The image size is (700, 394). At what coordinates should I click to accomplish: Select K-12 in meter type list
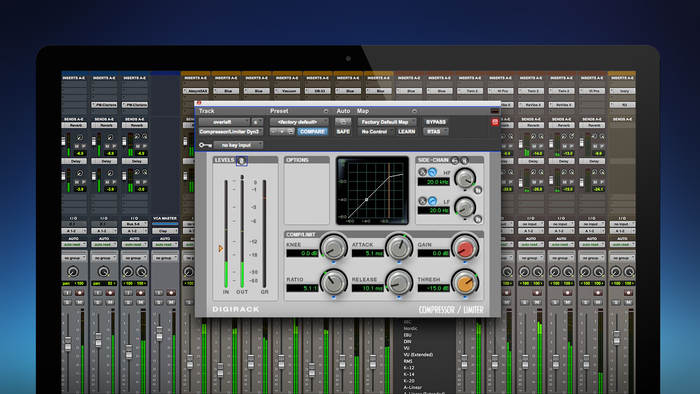click(409, 368)
